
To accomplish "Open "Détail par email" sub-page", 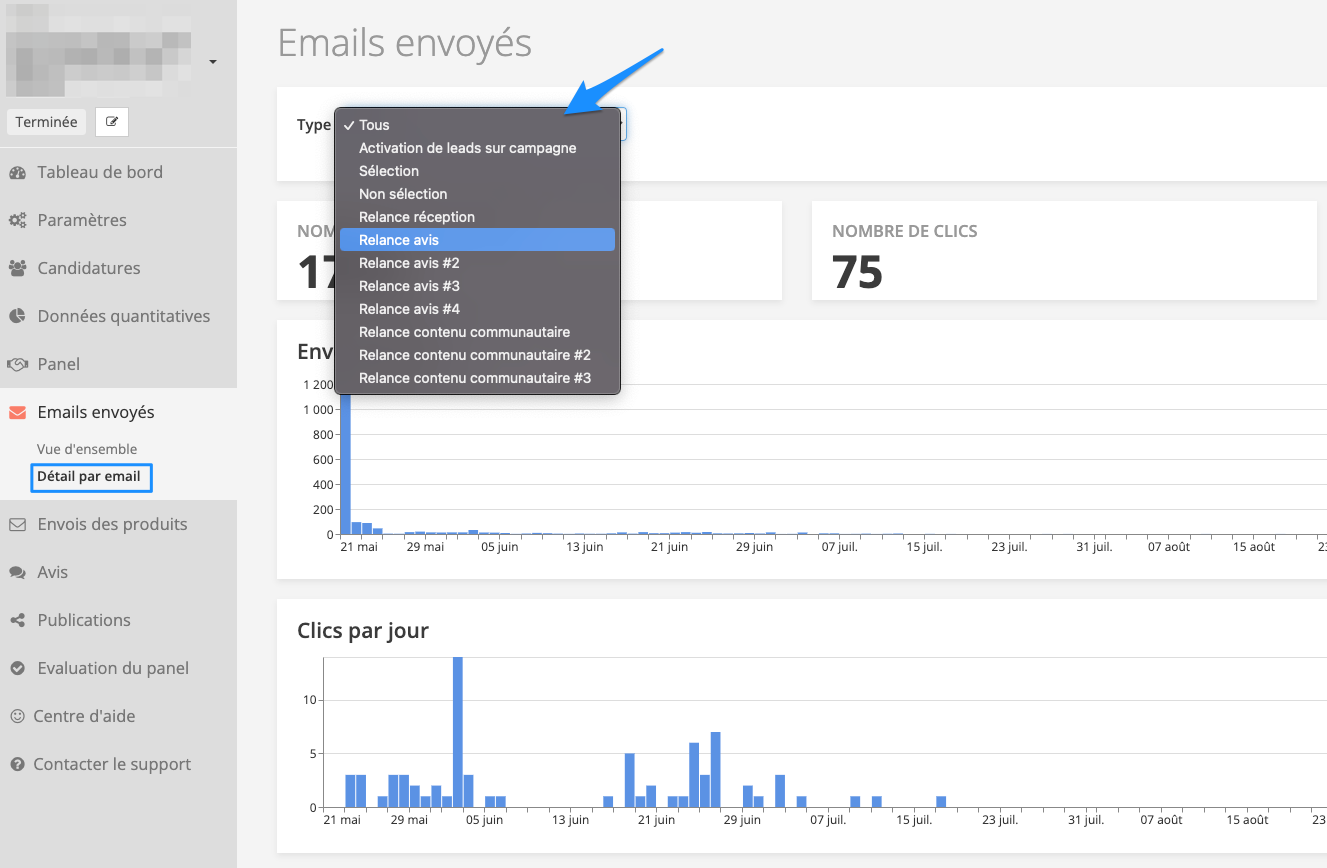I will [89, 477].
